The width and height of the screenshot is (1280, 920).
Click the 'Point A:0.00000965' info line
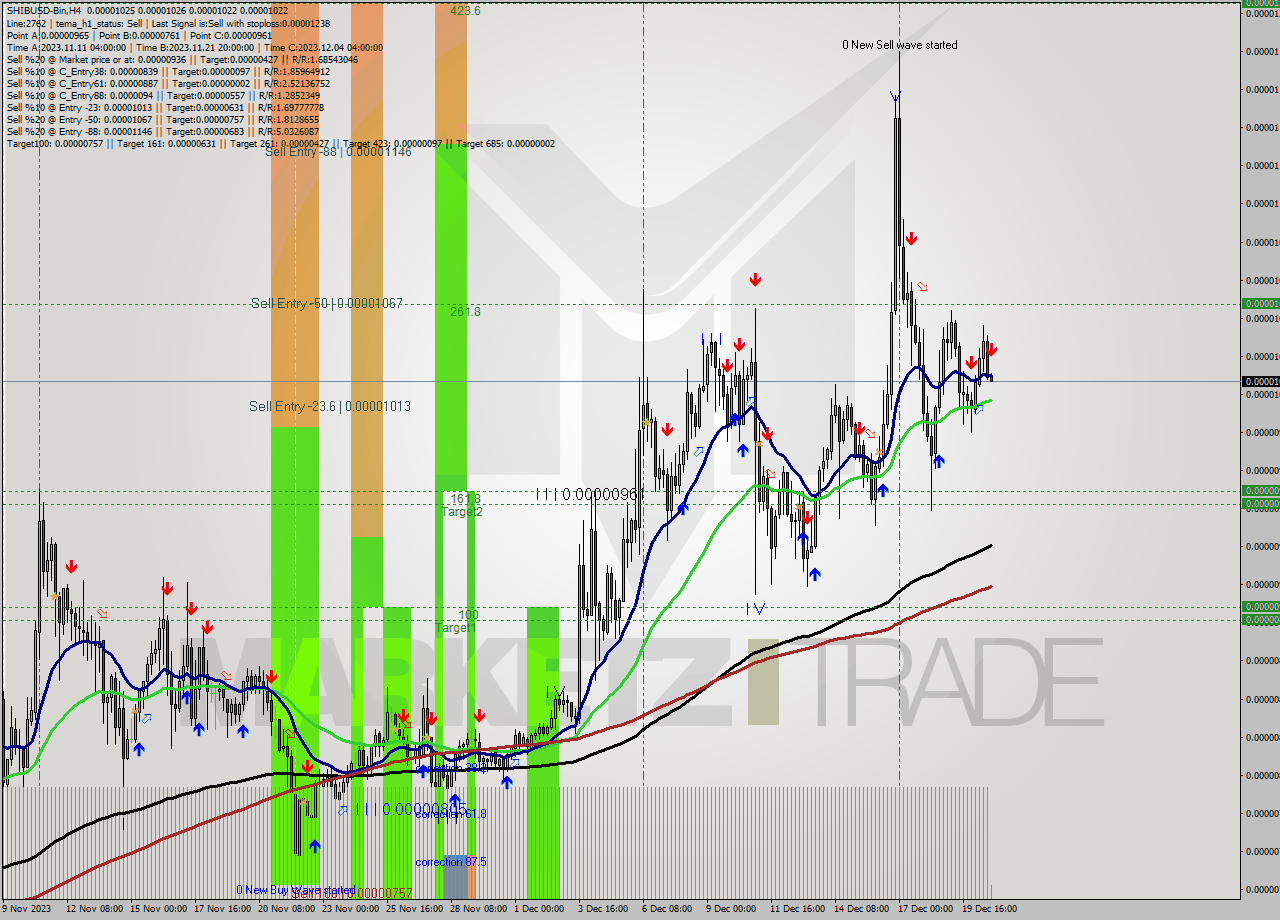(139, 35)
